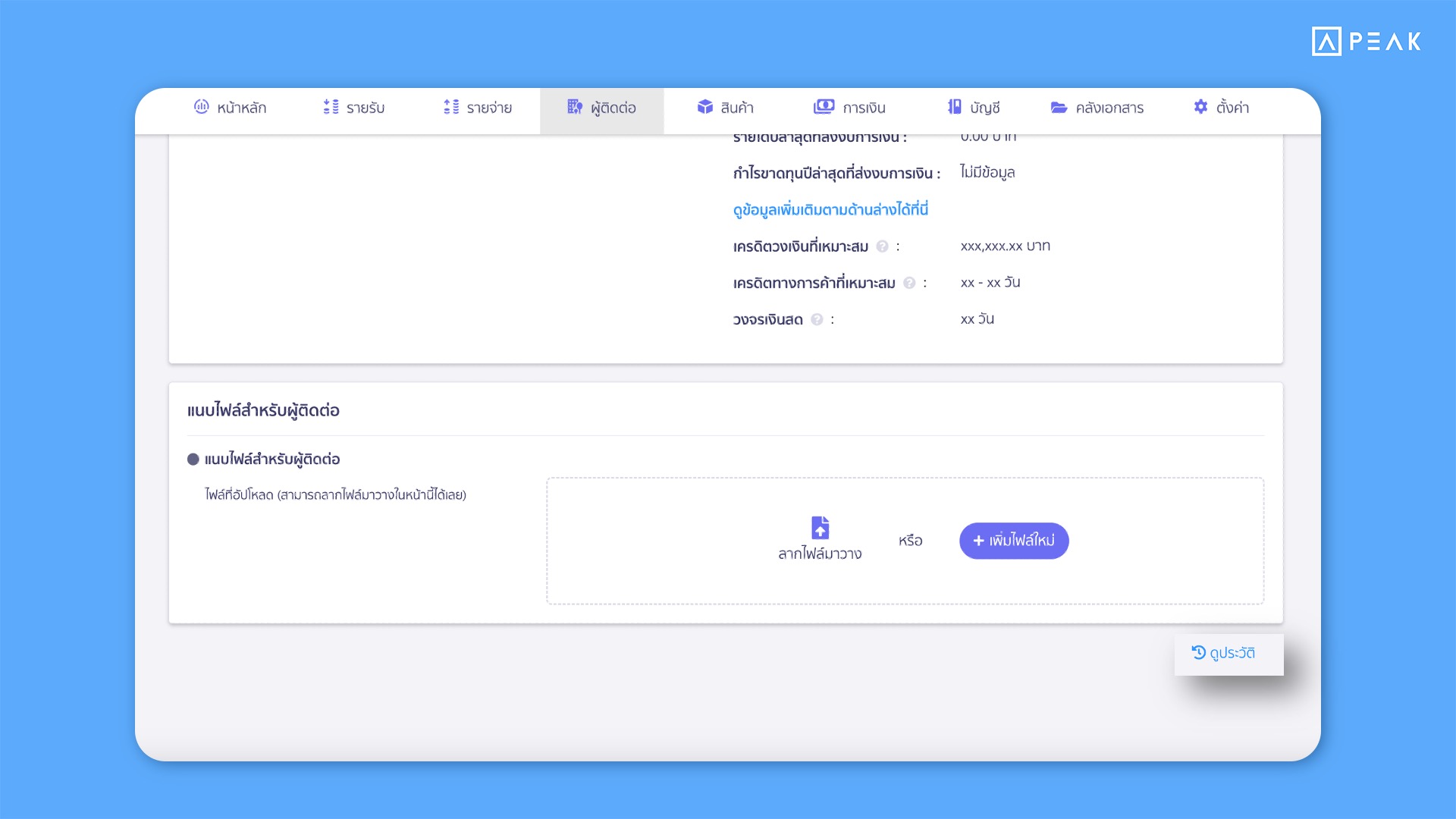Image resolution: width=1456 pixels, height=819 pixels.
Task: Click the ledger icon beside บัญชี
Action: pyautogui.click(x=955, y=107)
